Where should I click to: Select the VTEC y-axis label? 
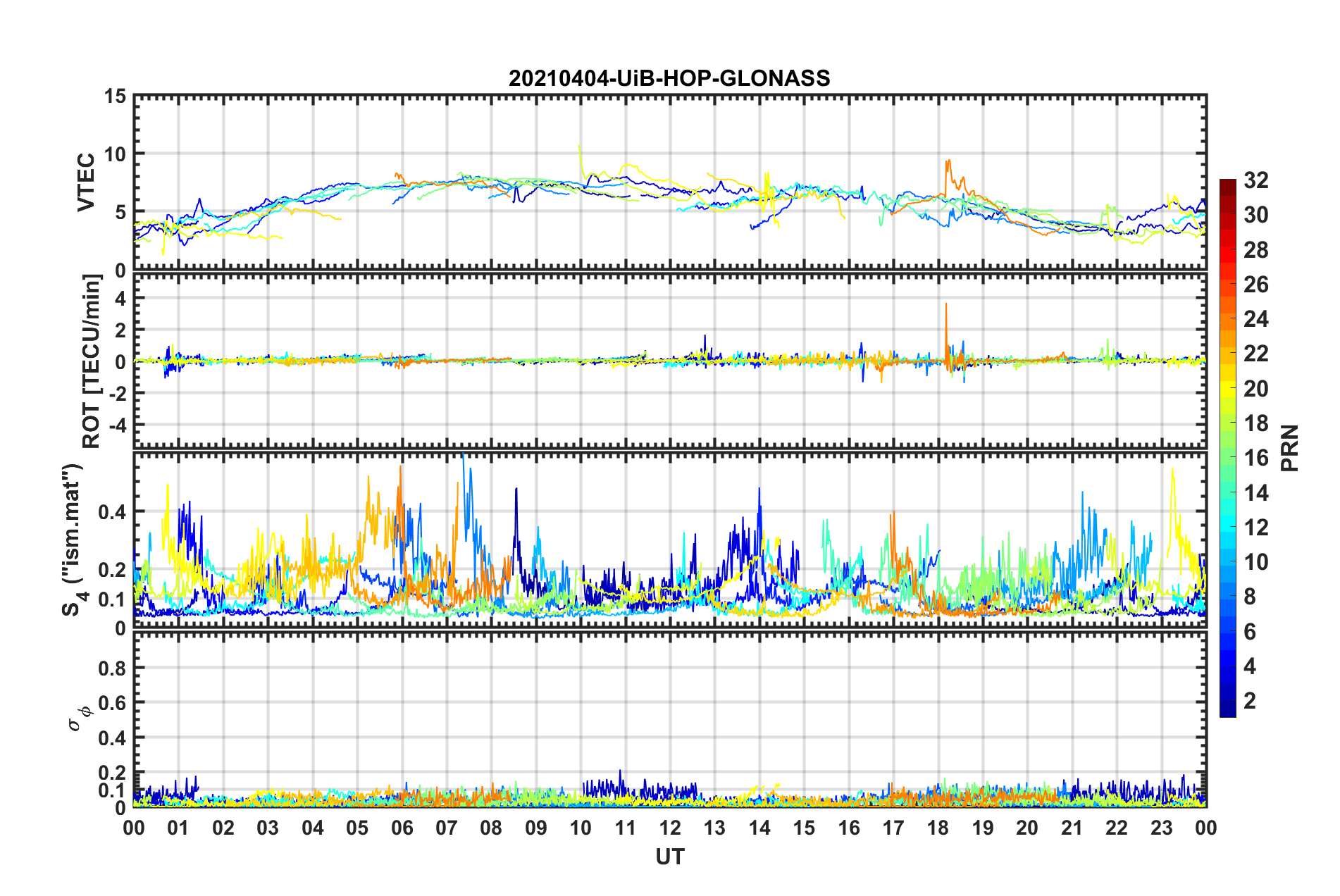click(86, 182)
